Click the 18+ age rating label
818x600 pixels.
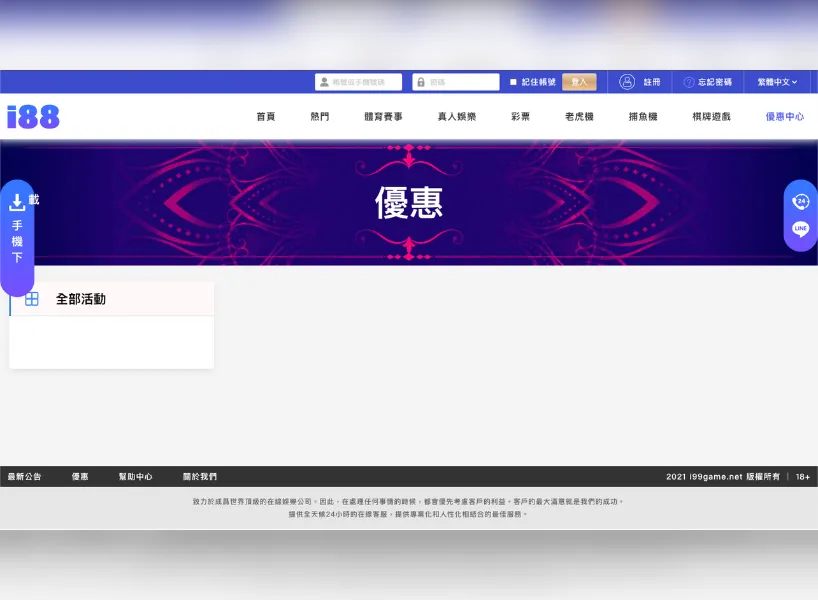click(801, 476)
